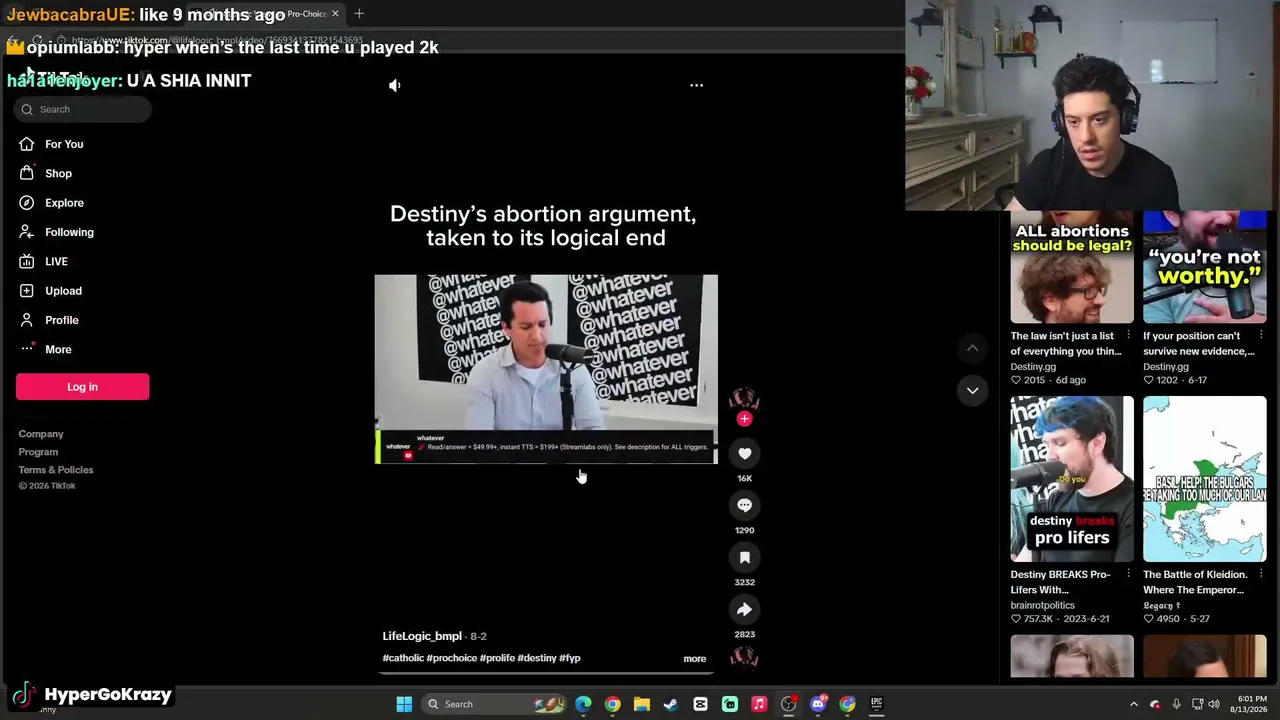Image resolution: width=1280 pixels, height=720 pixels.
Task: Open the #prochoice hashtag
Action: [452, 658]
